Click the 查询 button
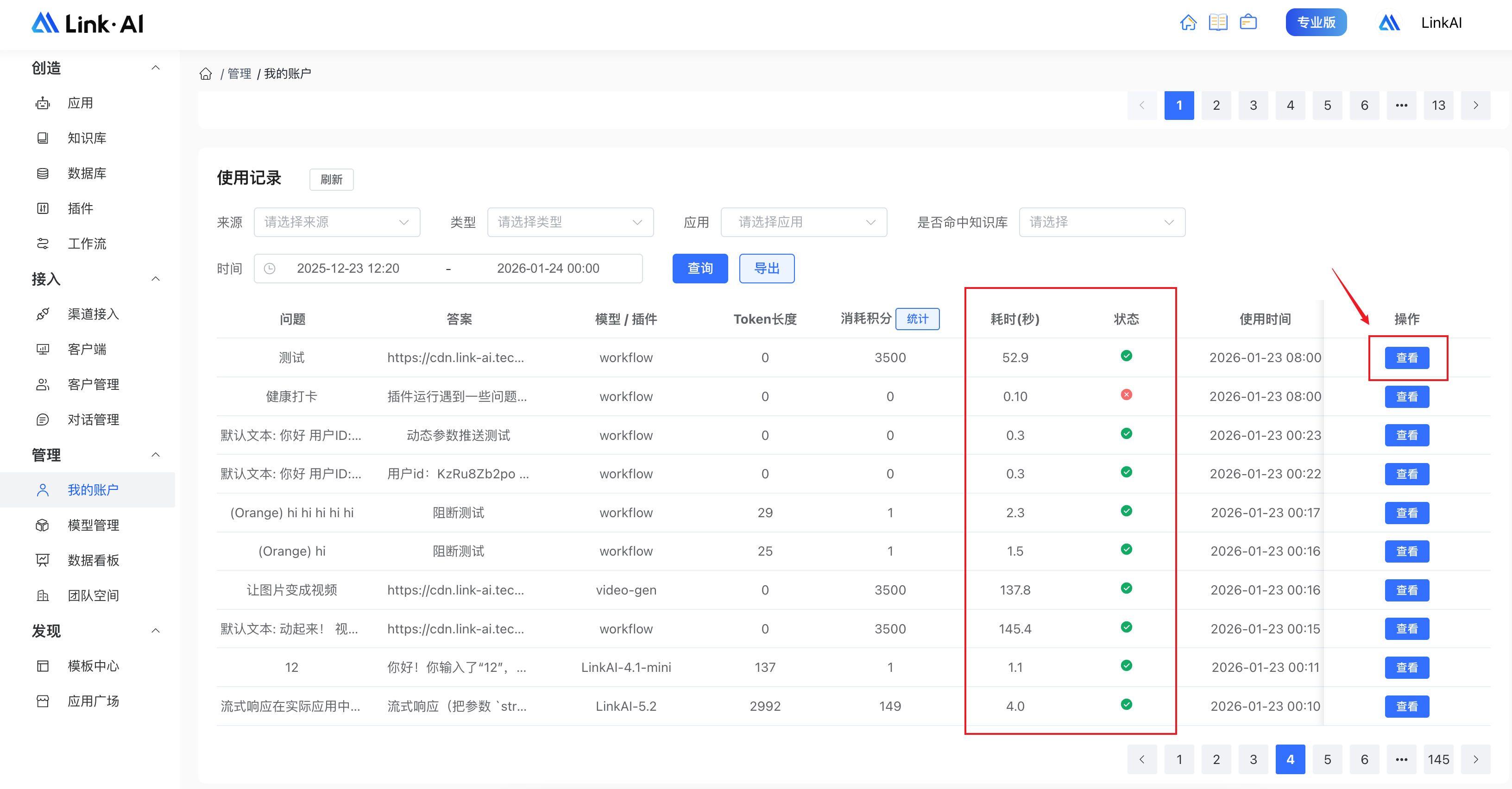This screenshot has height=789, width=1512. (699, 269)
